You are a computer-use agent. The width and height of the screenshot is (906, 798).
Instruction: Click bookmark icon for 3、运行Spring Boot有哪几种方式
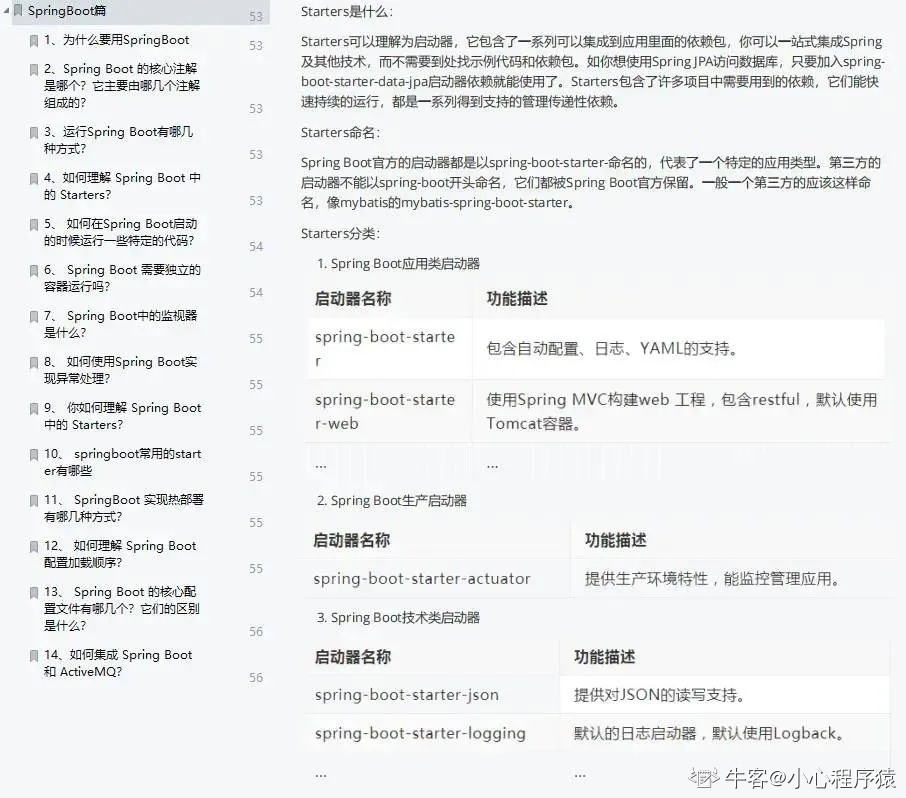click(34, 132)
